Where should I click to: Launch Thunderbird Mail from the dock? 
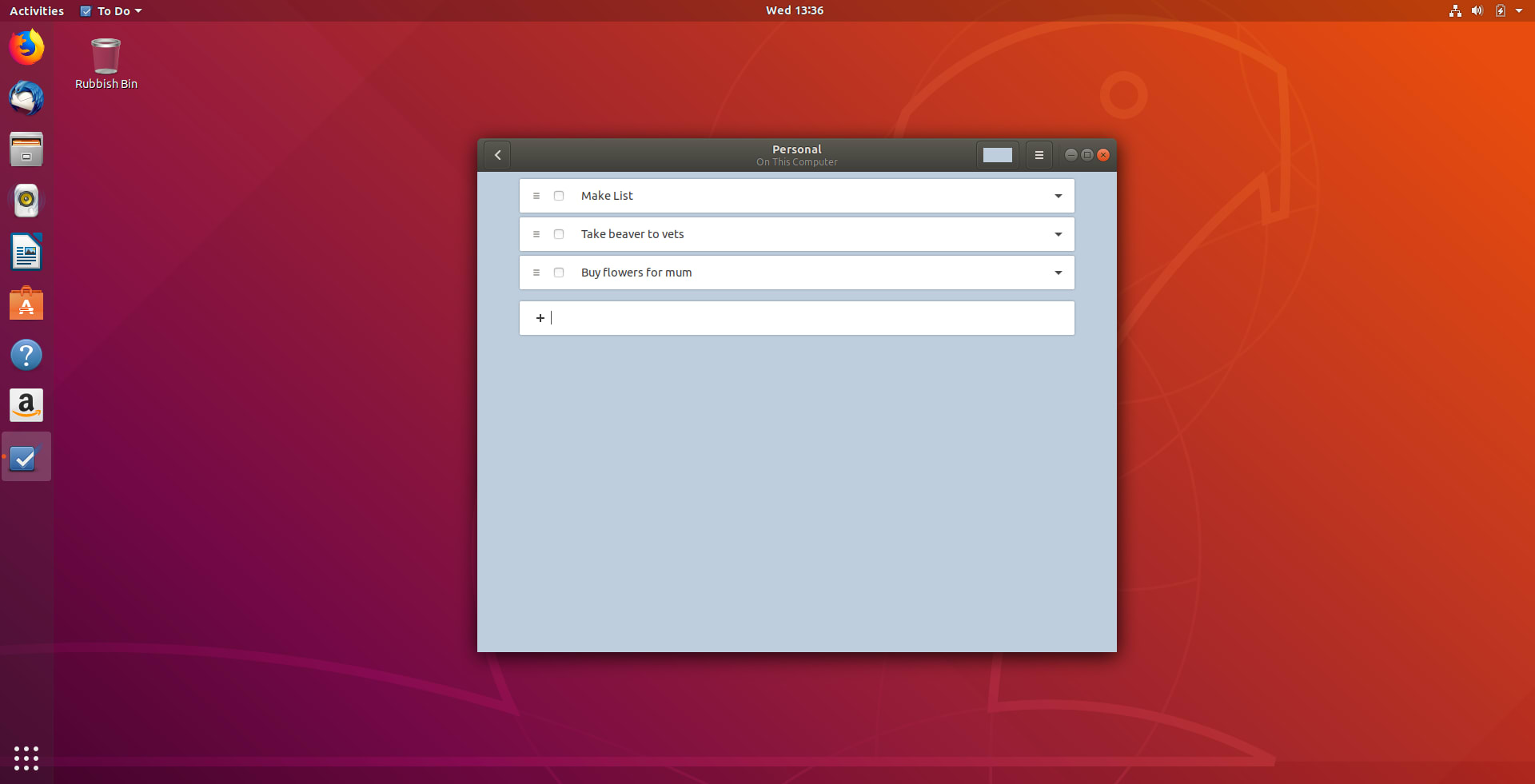[26, 98]
